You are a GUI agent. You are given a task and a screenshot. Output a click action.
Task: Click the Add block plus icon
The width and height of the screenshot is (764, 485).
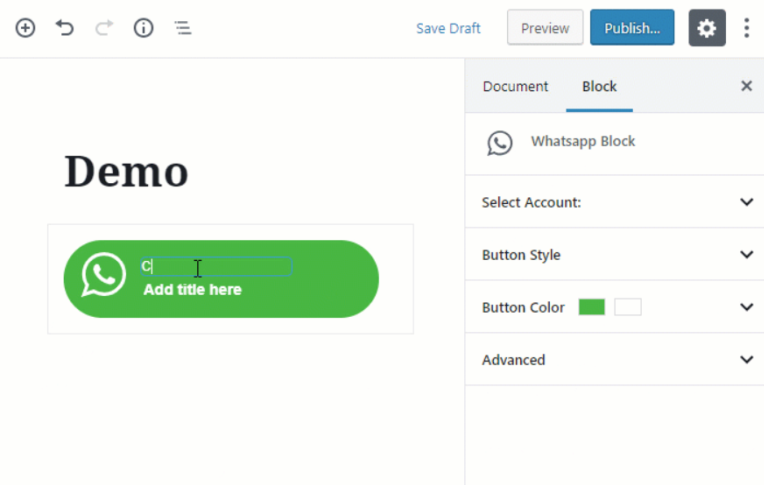pyautogui.click(x=25, y=28)
